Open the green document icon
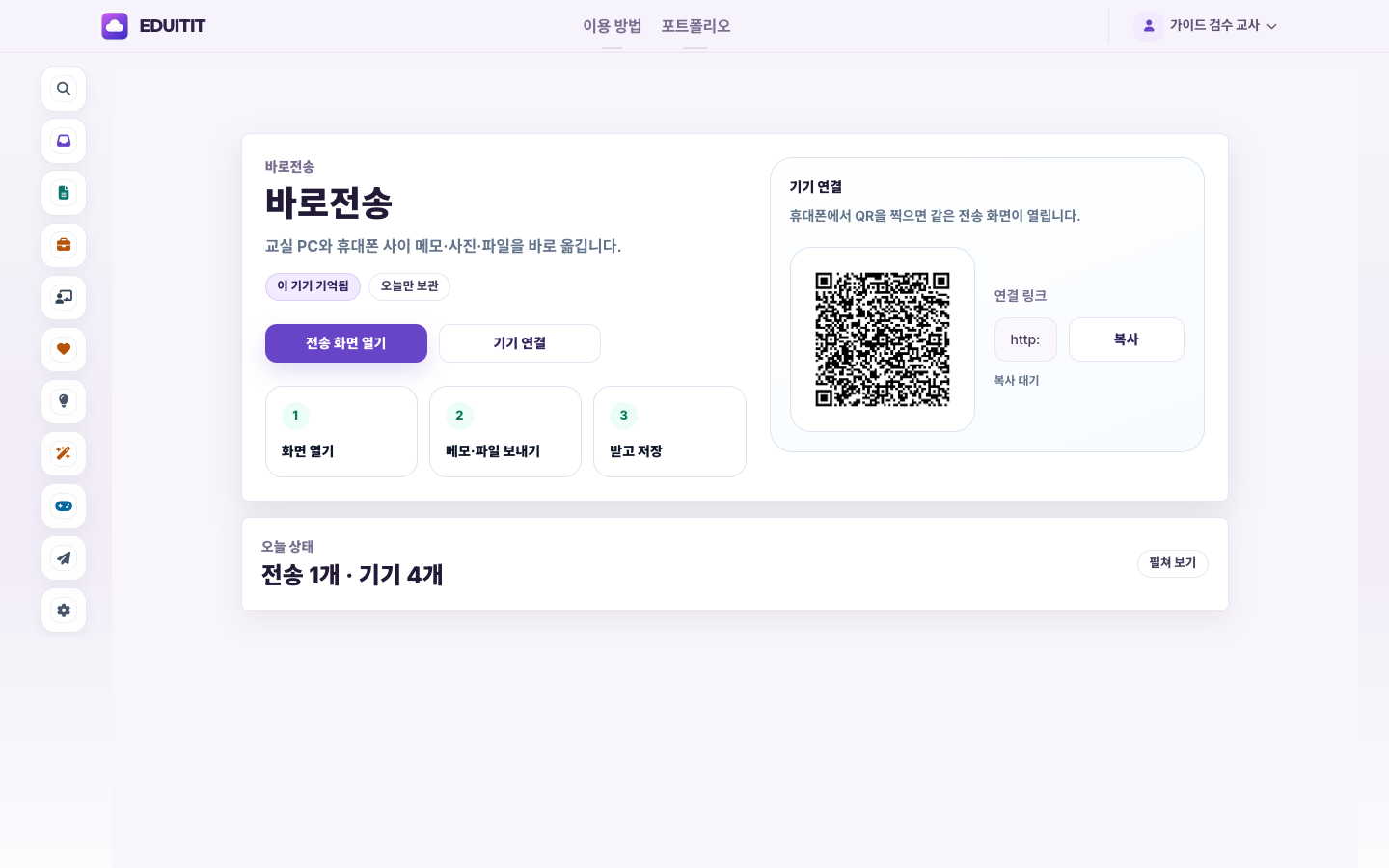This screenshot has height=868, width=1389. pyautogui.click(x=64, y=193)
